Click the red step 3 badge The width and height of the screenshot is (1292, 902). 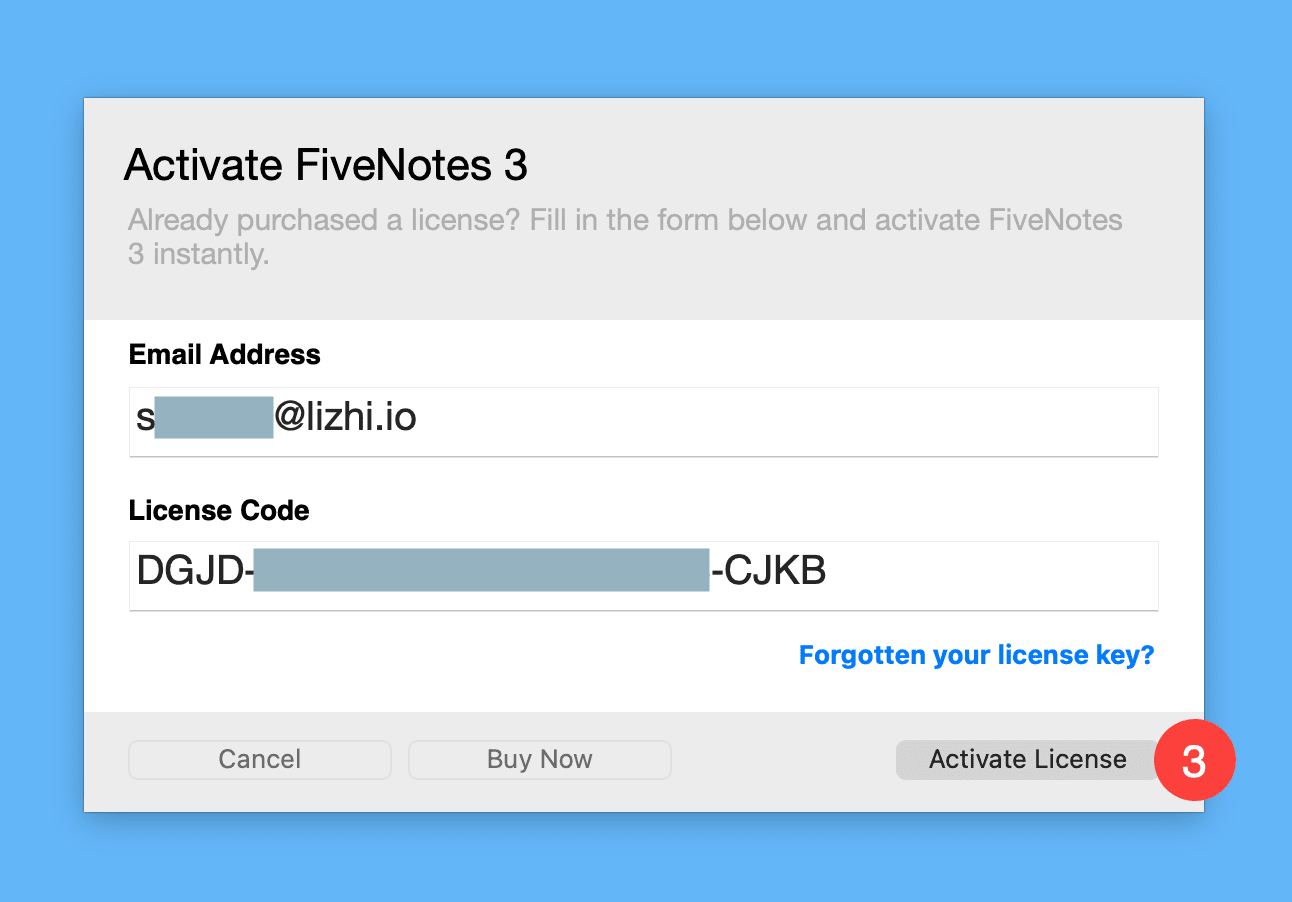coord(1194,760)
